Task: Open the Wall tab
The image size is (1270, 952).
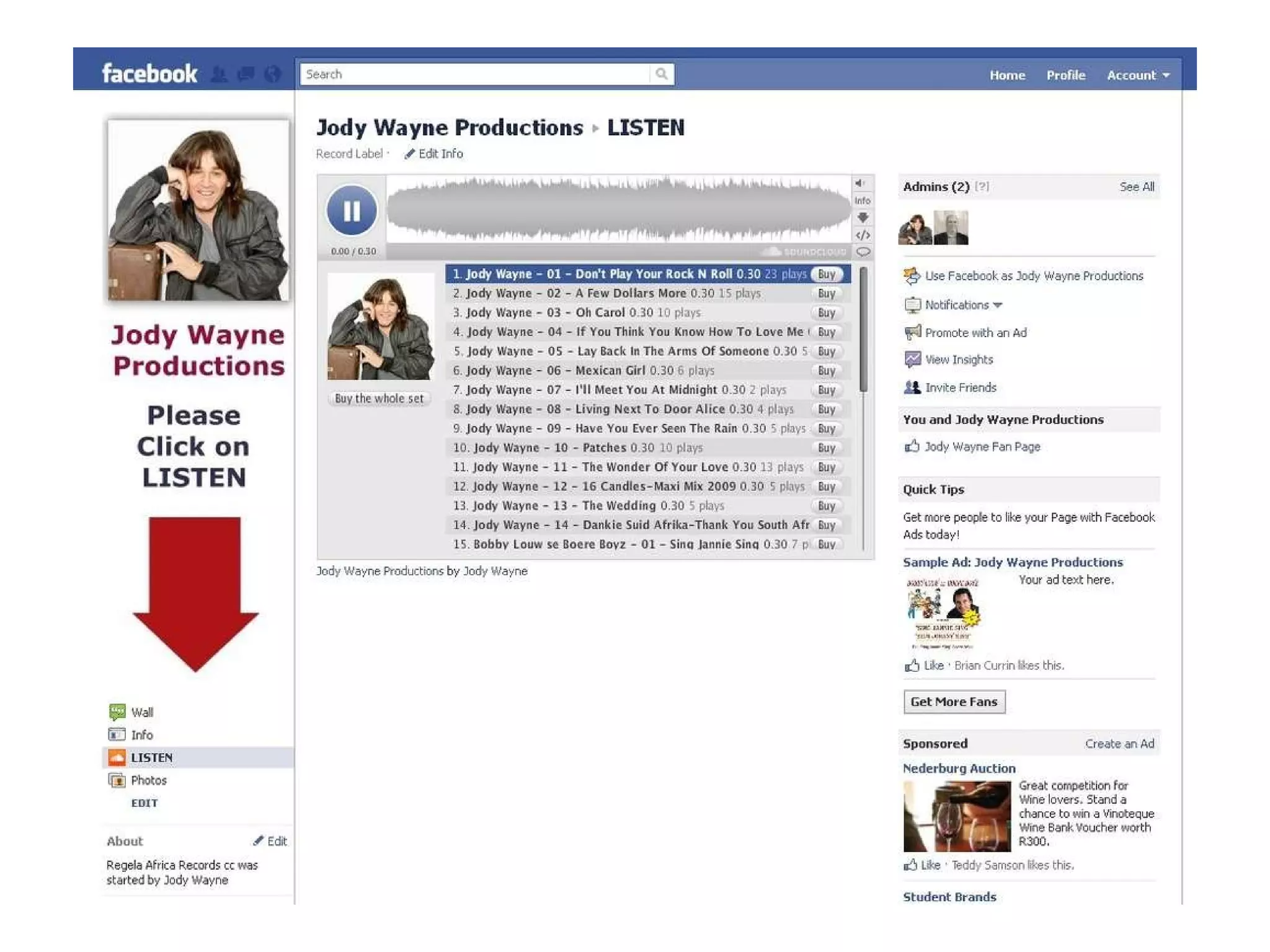Action: [x=142, y=712]
